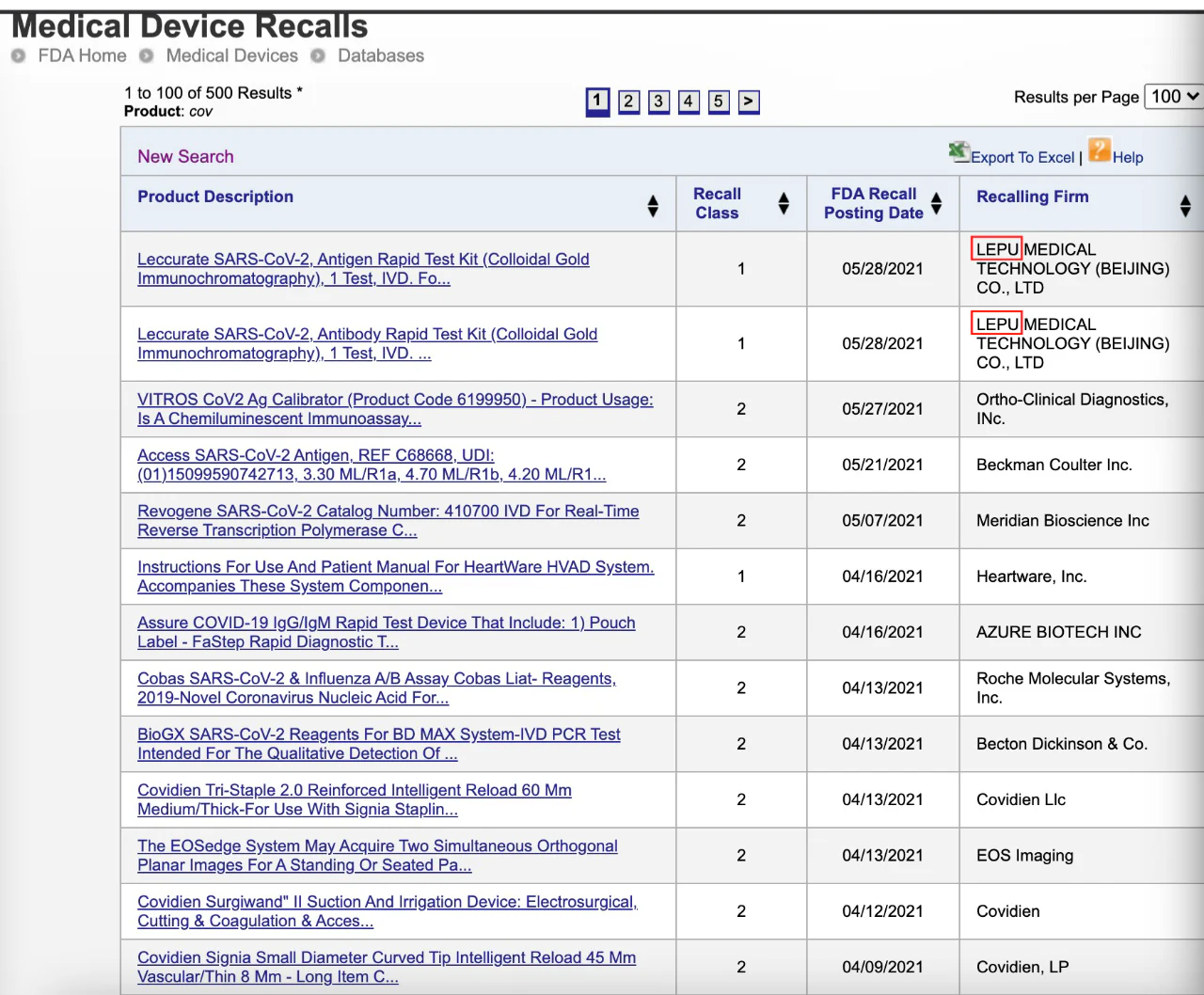Click the 05/07/2021 posting date cell

[882, 520]
